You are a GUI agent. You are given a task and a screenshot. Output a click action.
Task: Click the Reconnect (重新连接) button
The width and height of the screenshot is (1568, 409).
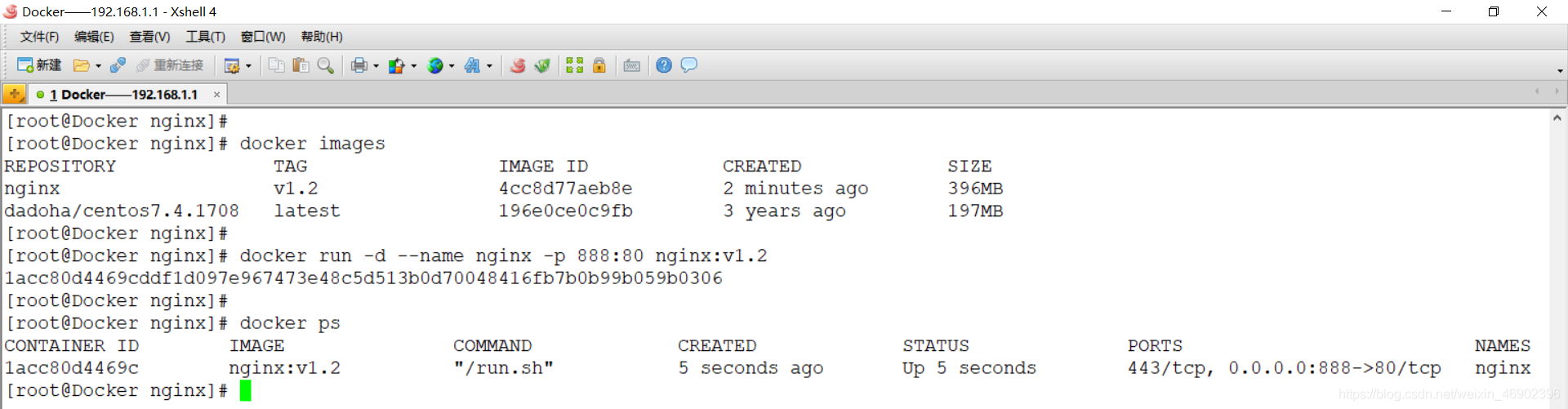pyautogui.click(x=170, y=65)
